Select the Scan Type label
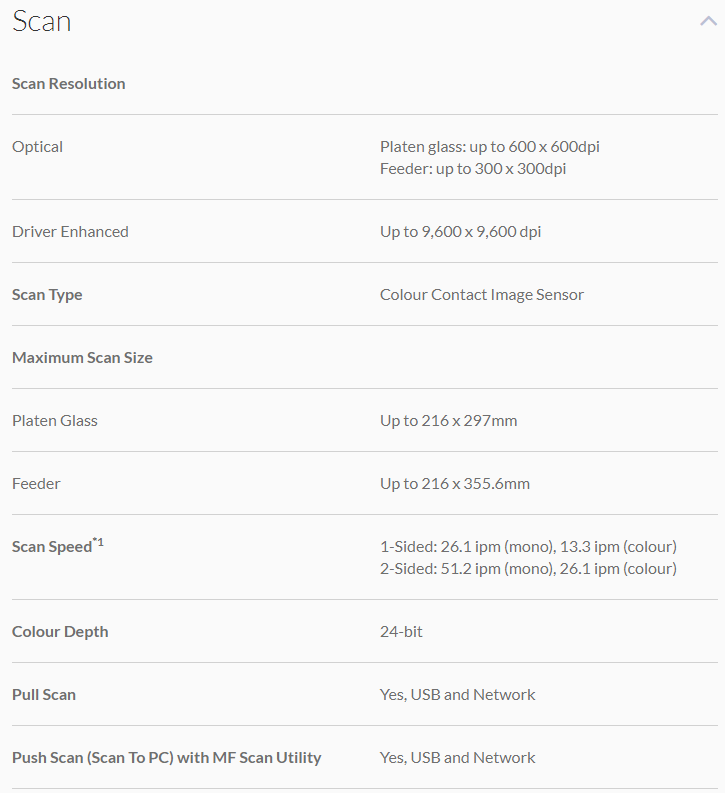 coord(47,295)
